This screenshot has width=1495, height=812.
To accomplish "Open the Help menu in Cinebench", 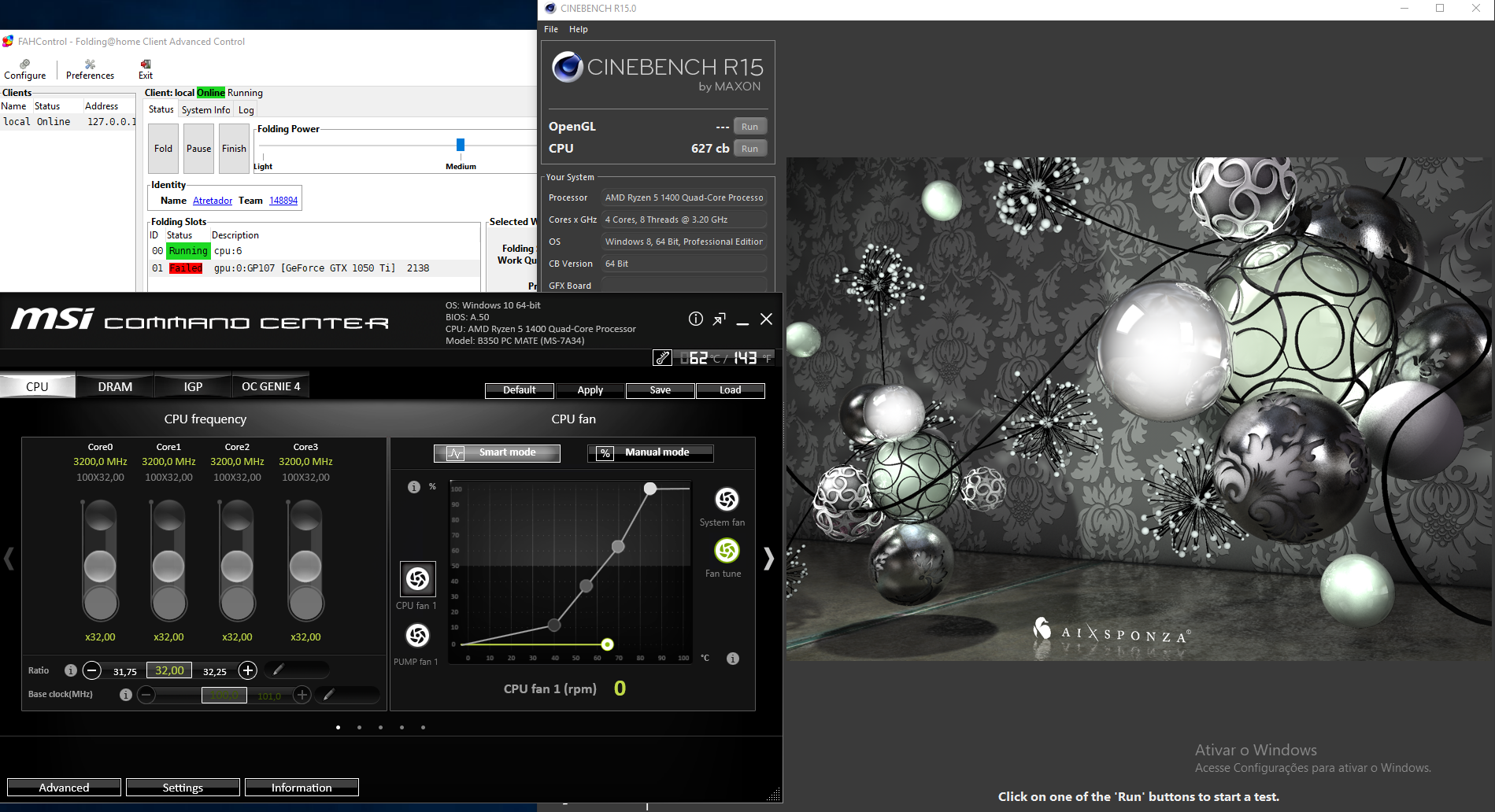I will 579,29.
